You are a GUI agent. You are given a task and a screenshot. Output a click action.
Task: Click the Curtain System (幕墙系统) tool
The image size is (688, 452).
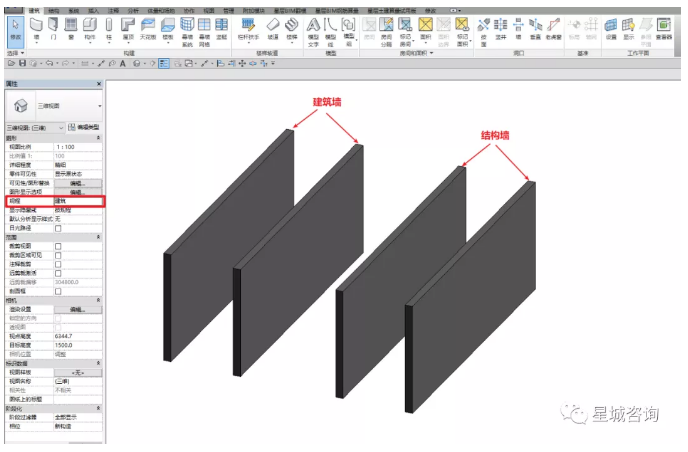187,32
